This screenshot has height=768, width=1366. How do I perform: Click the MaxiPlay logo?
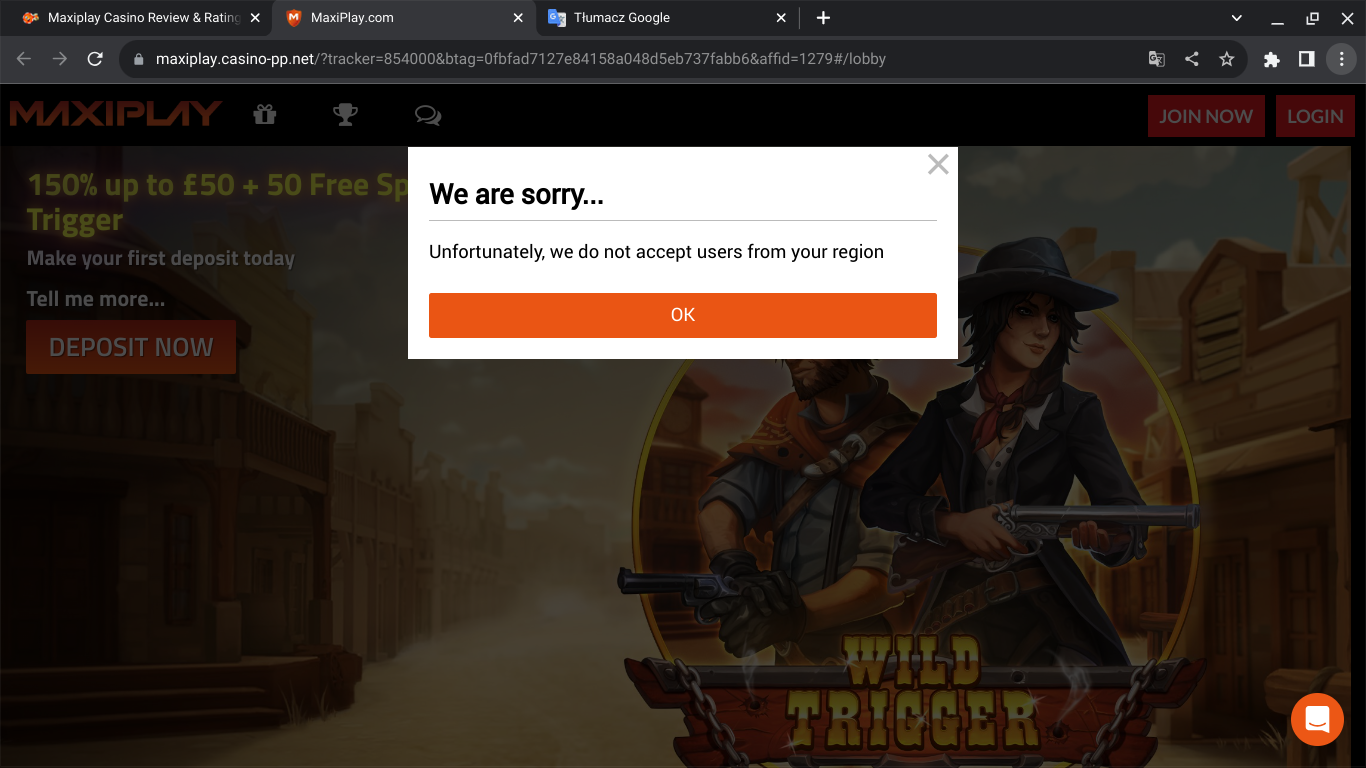click(115, 113)
